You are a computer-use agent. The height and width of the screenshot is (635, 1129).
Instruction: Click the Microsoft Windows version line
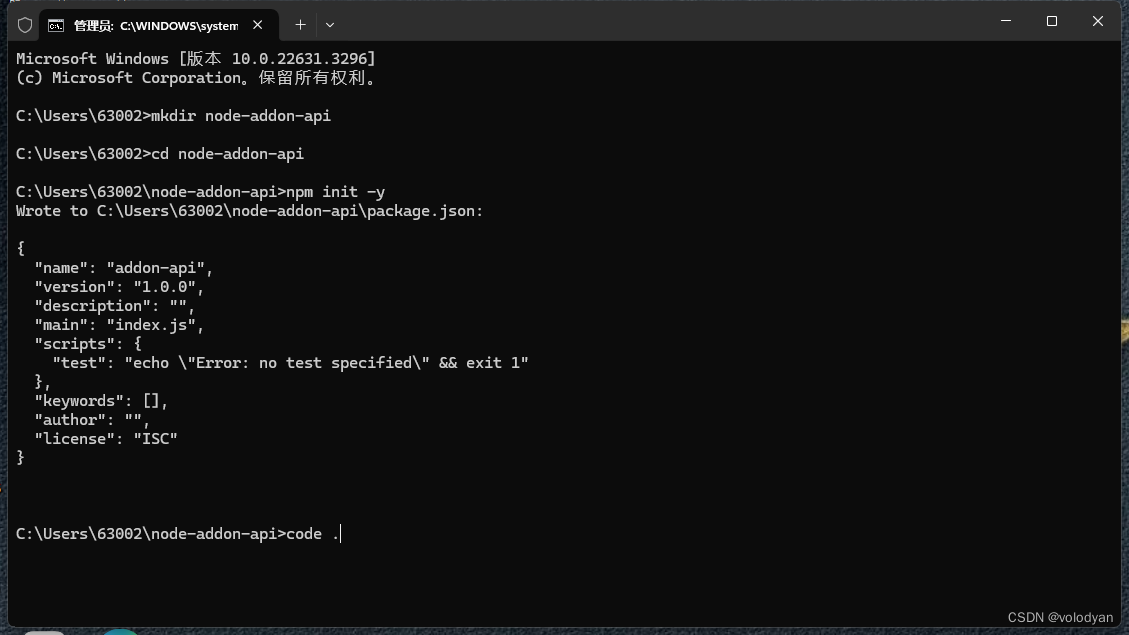pos(194,58)
